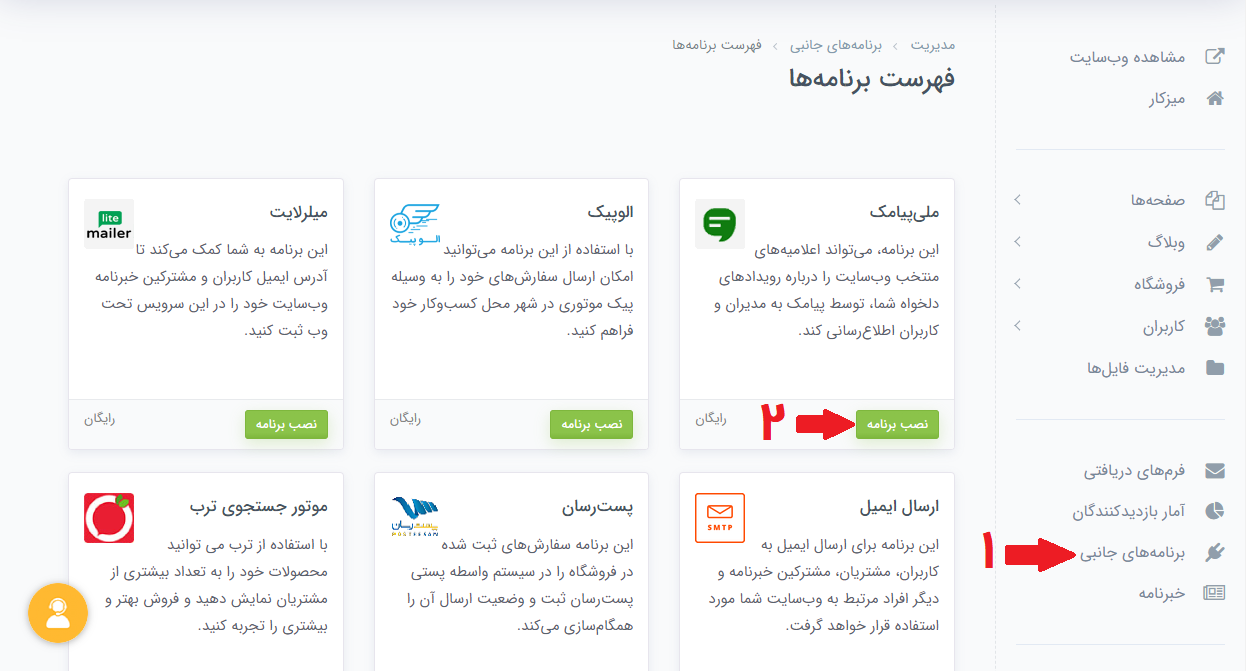Click the MailerLite logo on the میلرلایت card
This screenshot has height=671, width=1246.
tap(109, 223)
